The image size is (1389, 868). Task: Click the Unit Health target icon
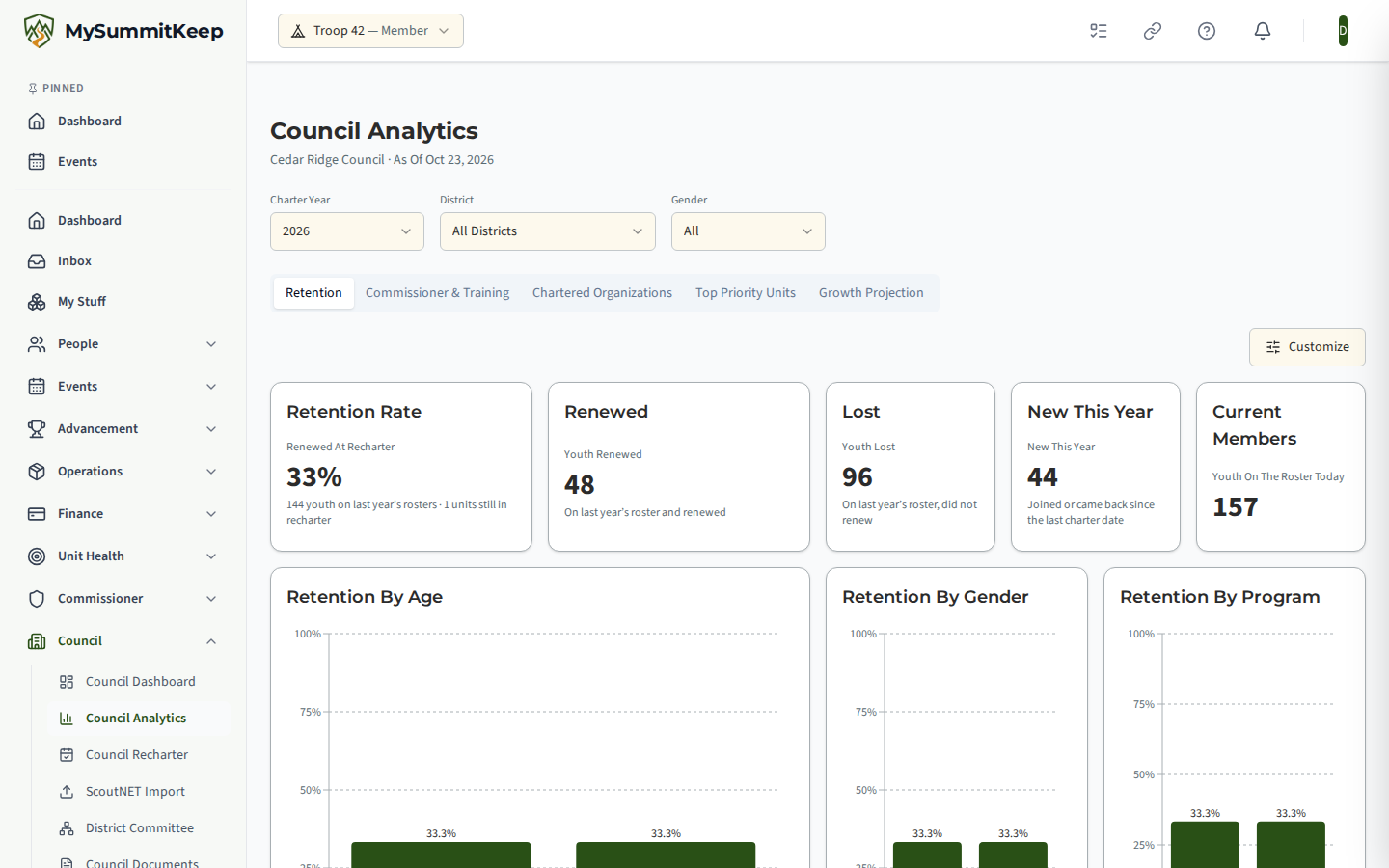(37, 556)
